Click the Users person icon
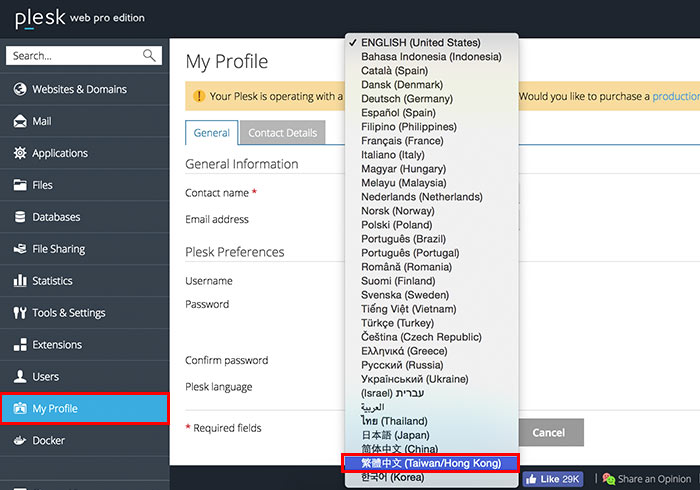The image size is (700, 490). tap(20, 376)
